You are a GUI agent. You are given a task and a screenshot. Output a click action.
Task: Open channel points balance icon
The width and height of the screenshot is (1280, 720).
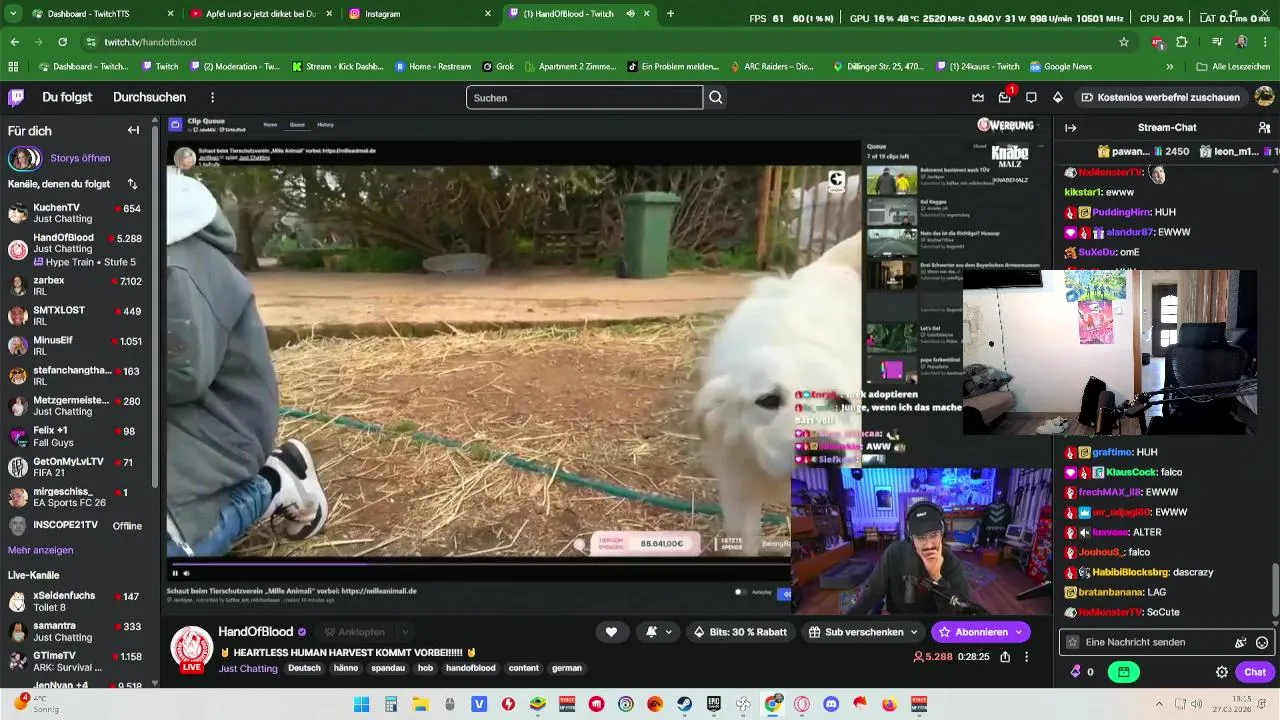coord(1075,672)
